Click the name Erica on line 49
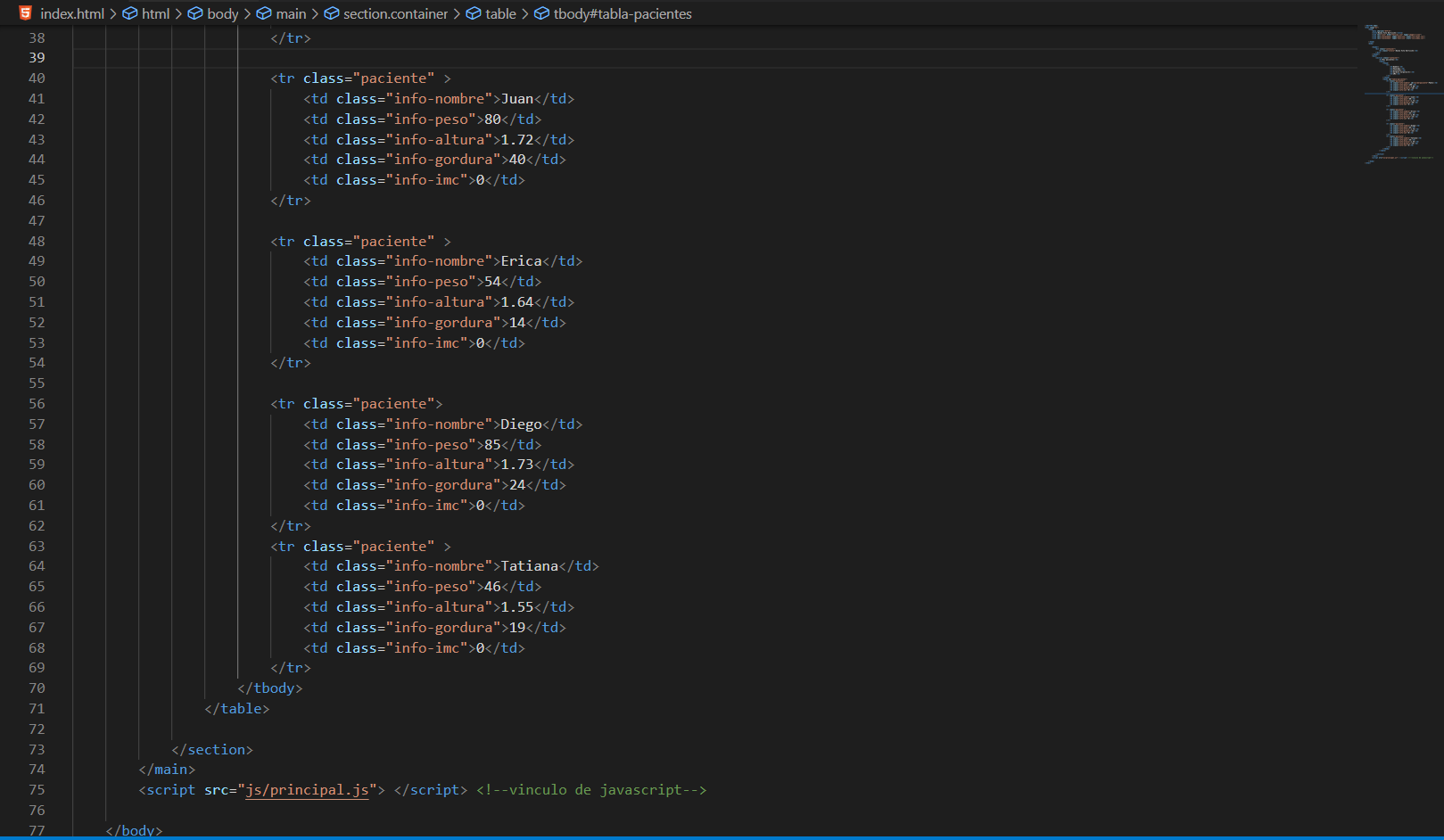1444x840 pixels. [x=522, y=261]
